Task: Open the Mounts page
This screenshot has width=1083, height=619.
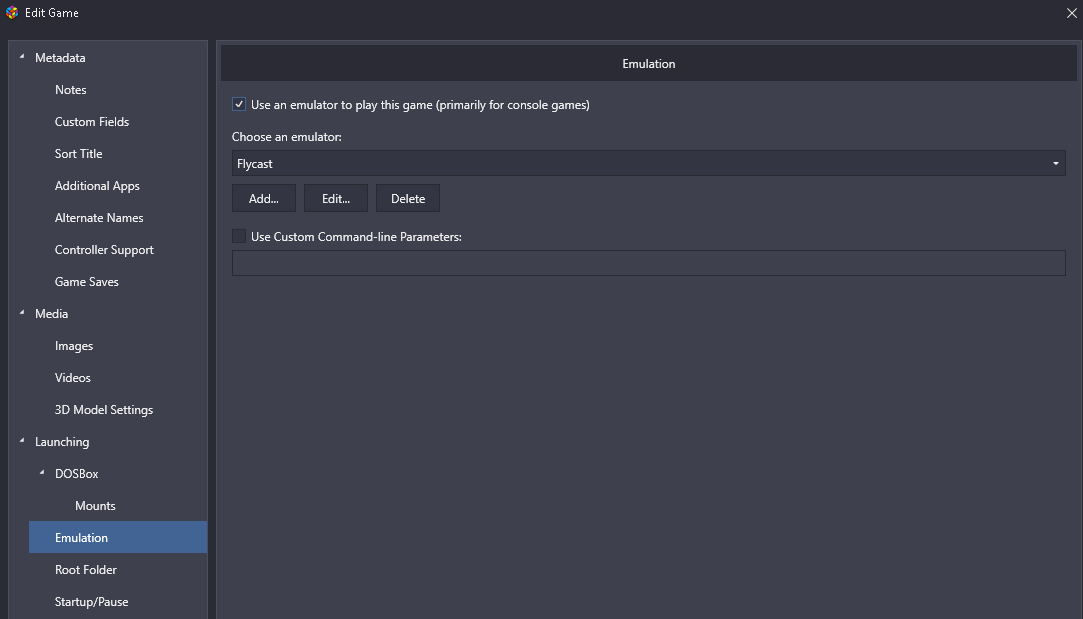Action: [x=95, y=506]
